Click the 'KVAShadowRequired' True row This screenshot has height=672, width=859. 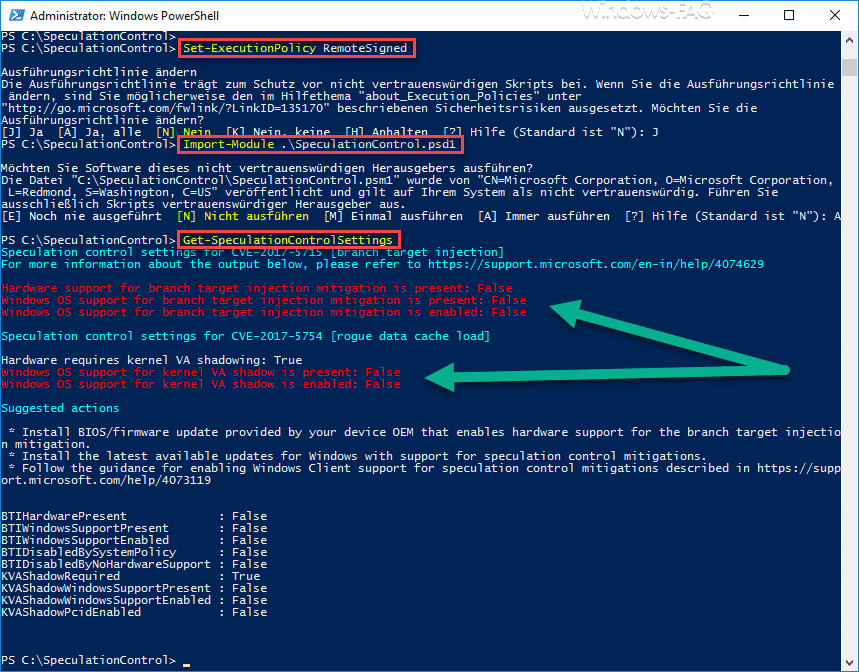point(131,576)
